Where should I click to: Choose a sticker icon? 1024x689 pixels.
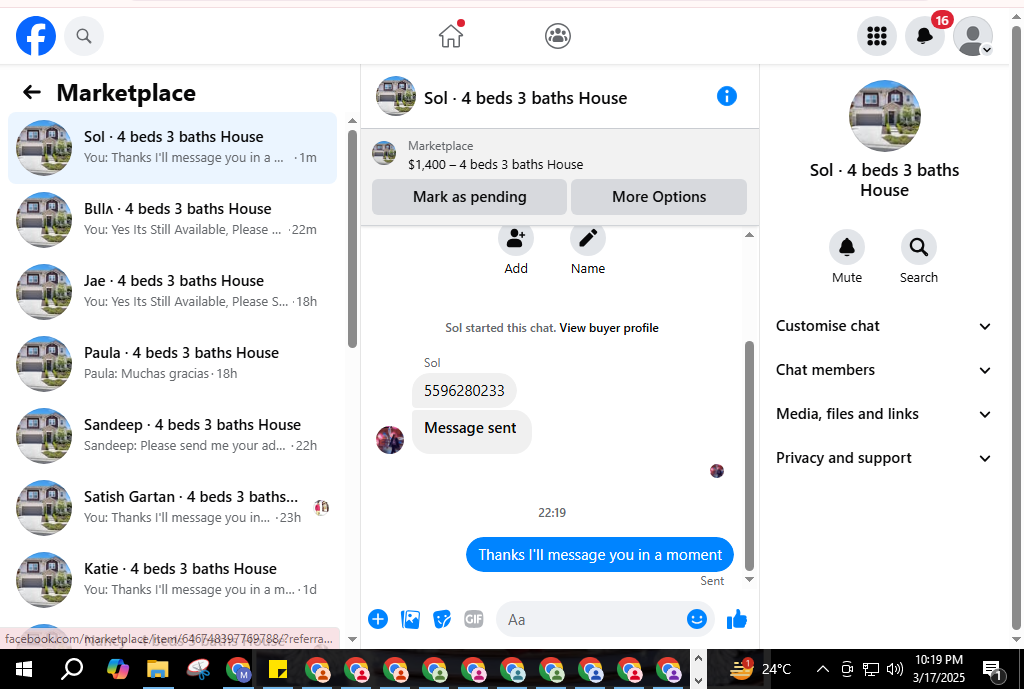(442, 619)
